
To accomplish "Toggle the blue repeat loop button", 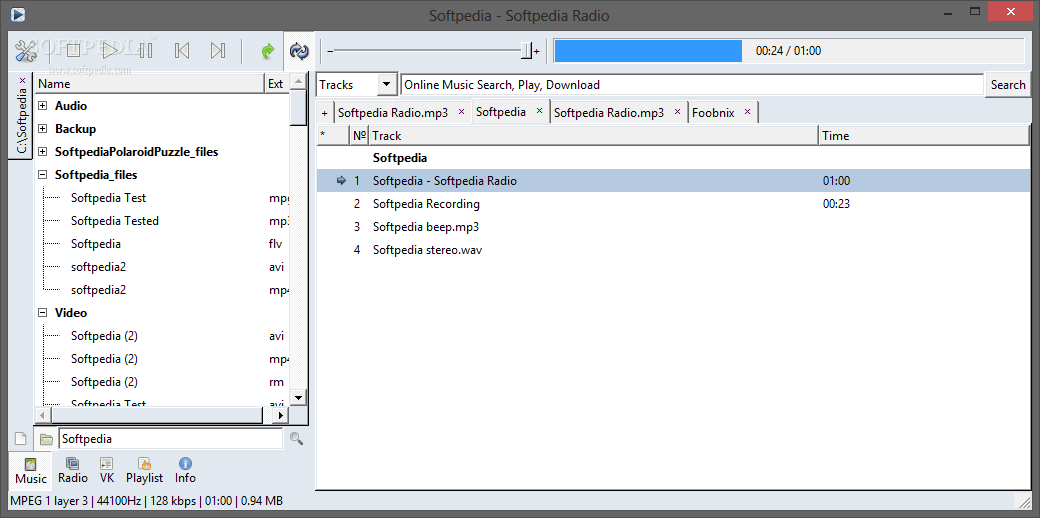I will pos(298,50).
